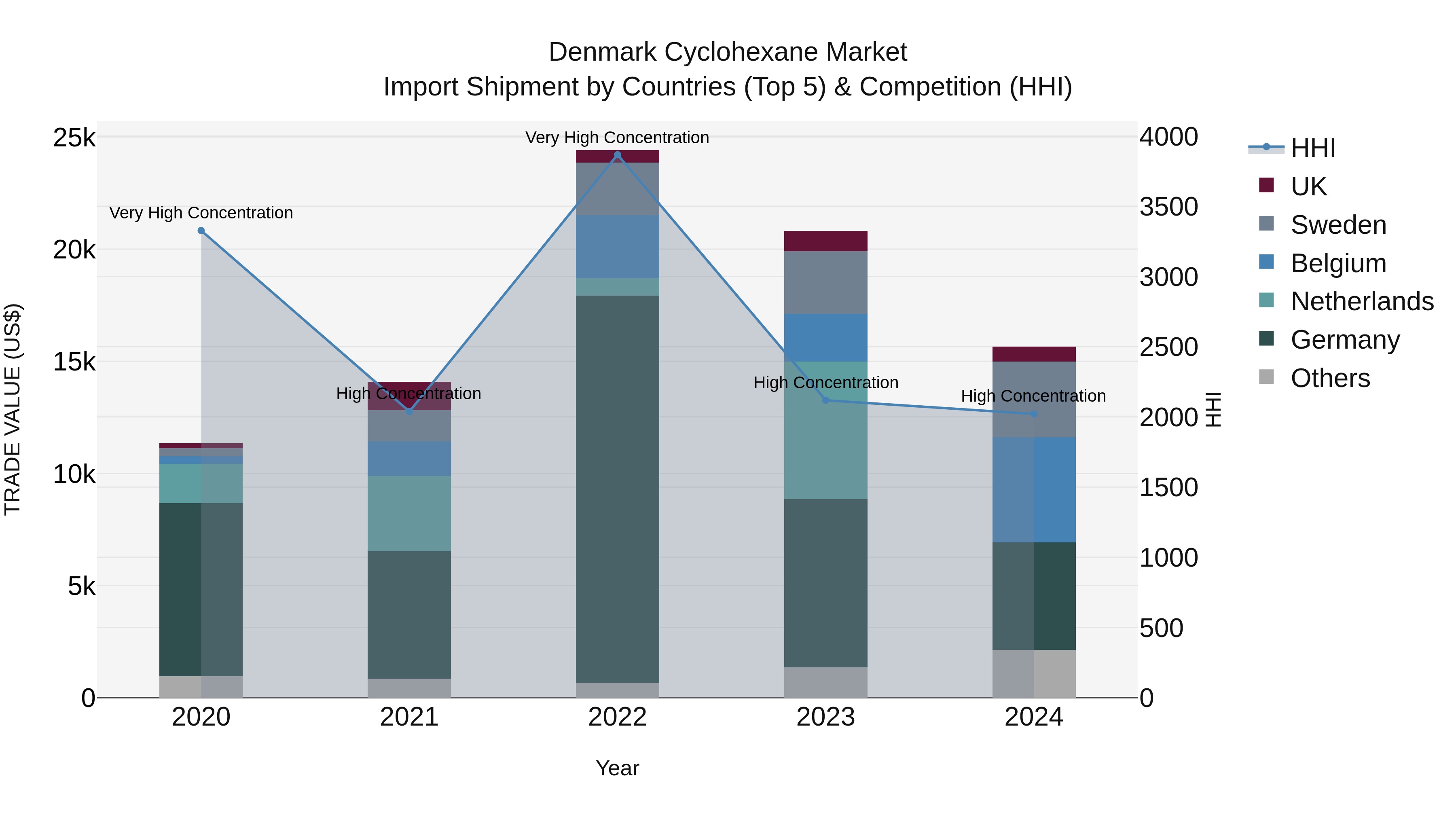Viewport: 1456px width, 819px height.
Task: Click the 2021 x-axis label
Action: (409, 717)
